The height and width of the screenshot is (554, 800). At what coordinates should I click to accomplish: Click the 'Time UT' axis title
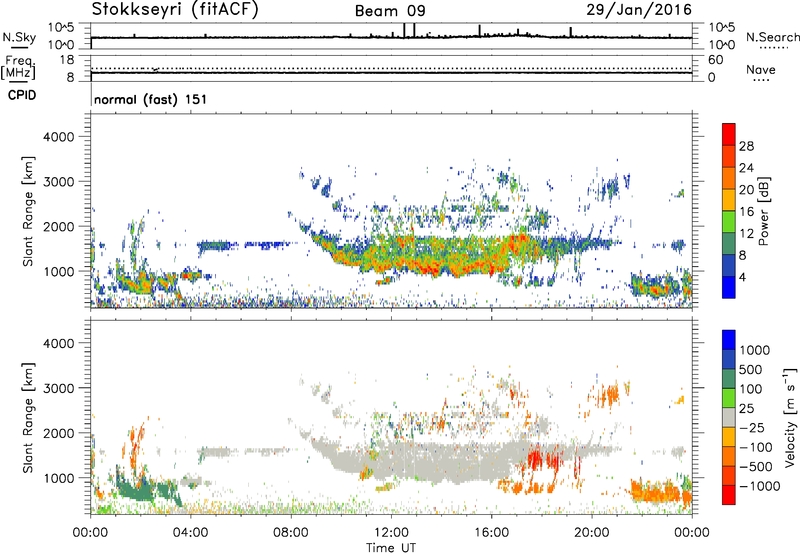point(391,548)
